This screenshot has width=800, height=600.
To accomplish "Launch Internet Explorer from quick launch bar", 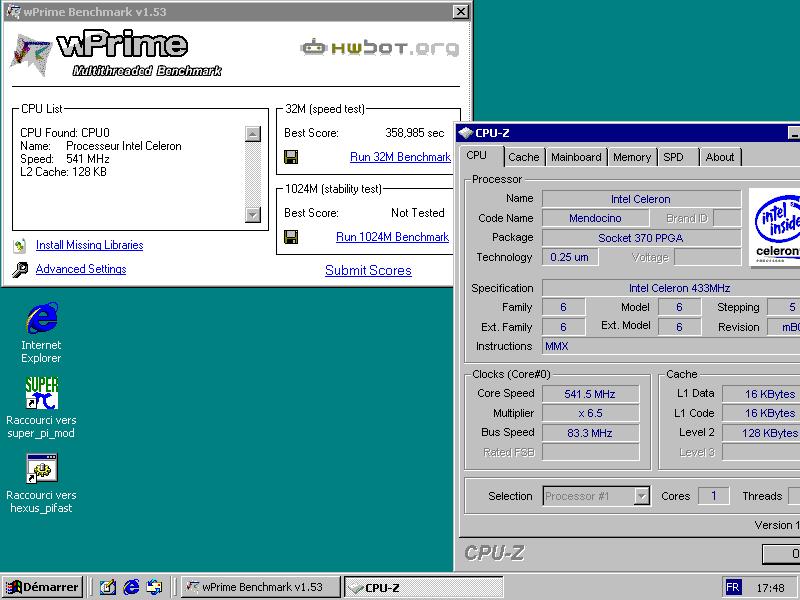I will click(x=131, y=587).
